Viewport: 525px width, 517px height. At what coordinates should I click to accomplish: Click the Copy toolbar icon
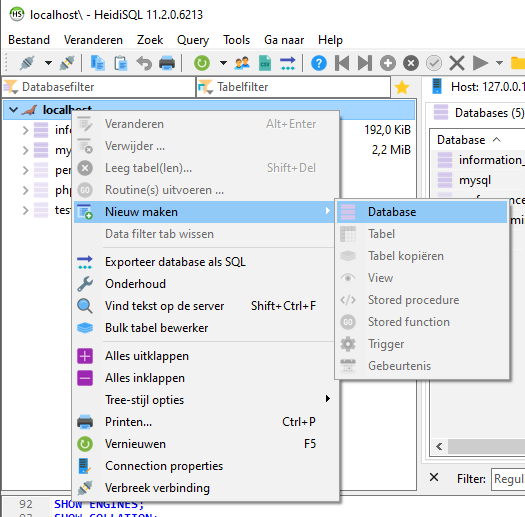[x=97, y=63]
